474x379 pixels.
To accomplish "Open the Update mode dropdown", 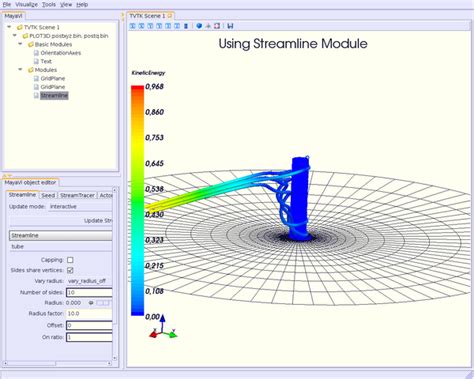I will click(80, 207).
